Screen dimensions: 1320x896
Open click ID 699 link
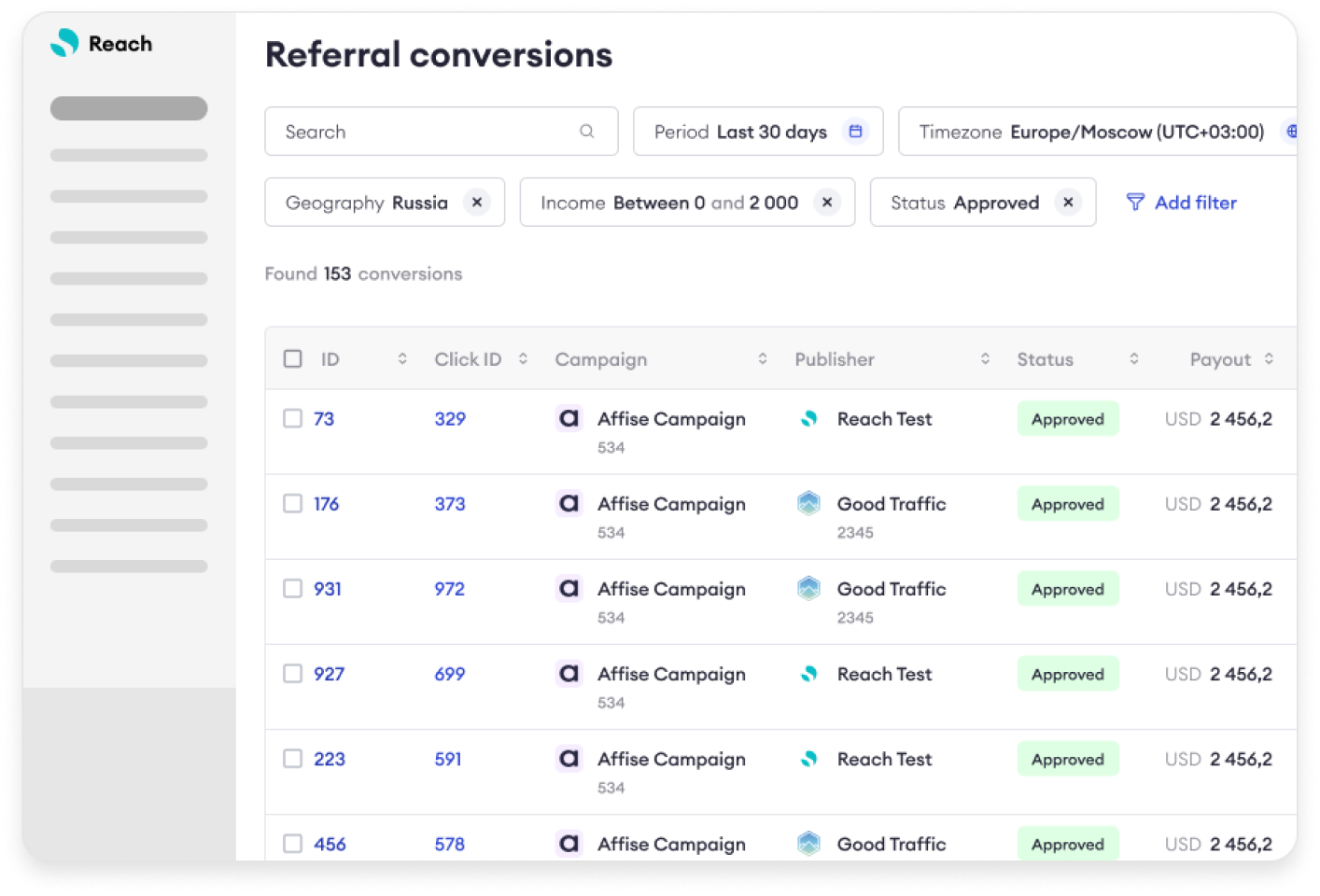(x=450, y=674)
